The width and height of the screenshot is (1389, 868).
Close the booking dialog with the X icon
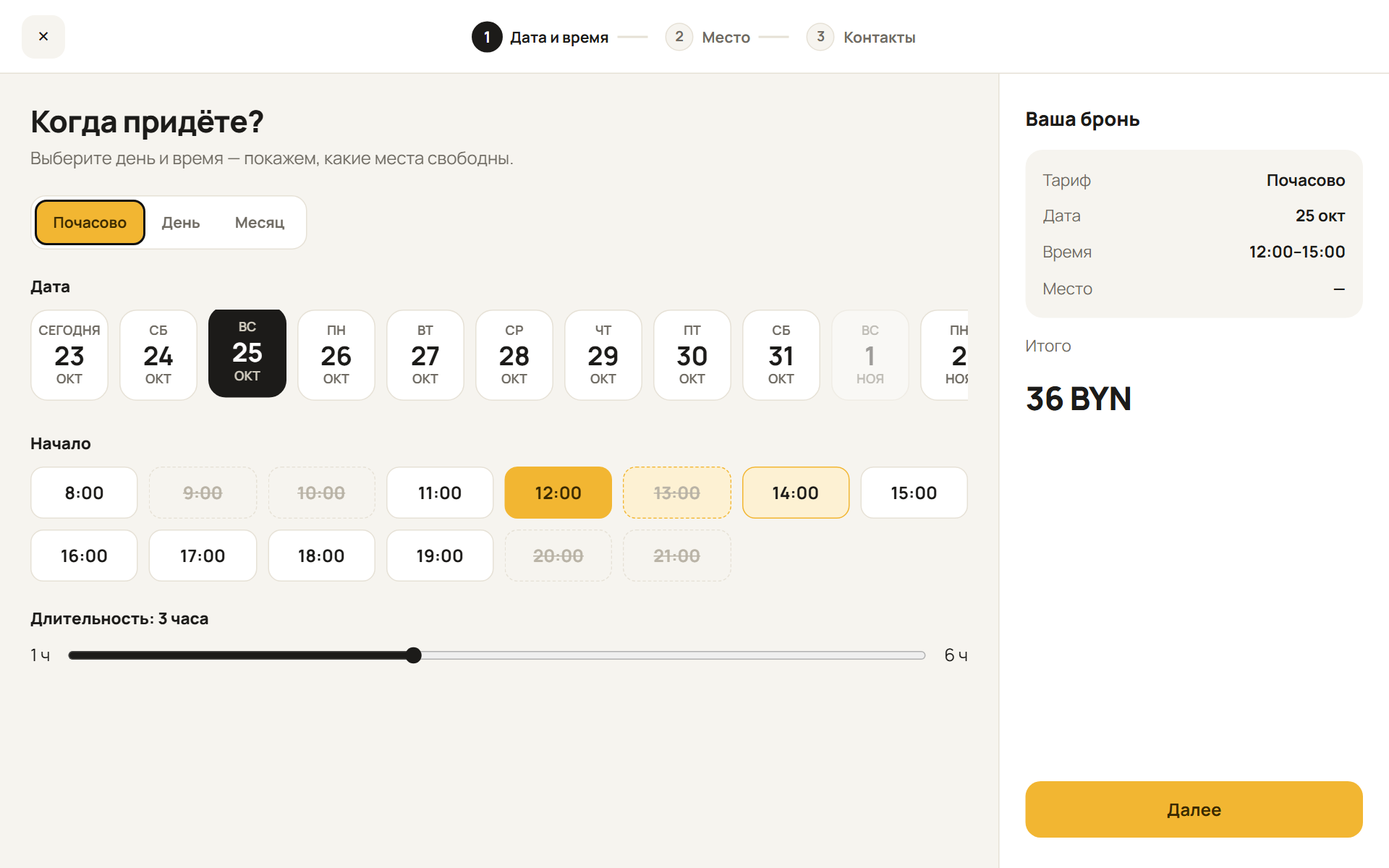pyautogui.click(x=43, y=37)
